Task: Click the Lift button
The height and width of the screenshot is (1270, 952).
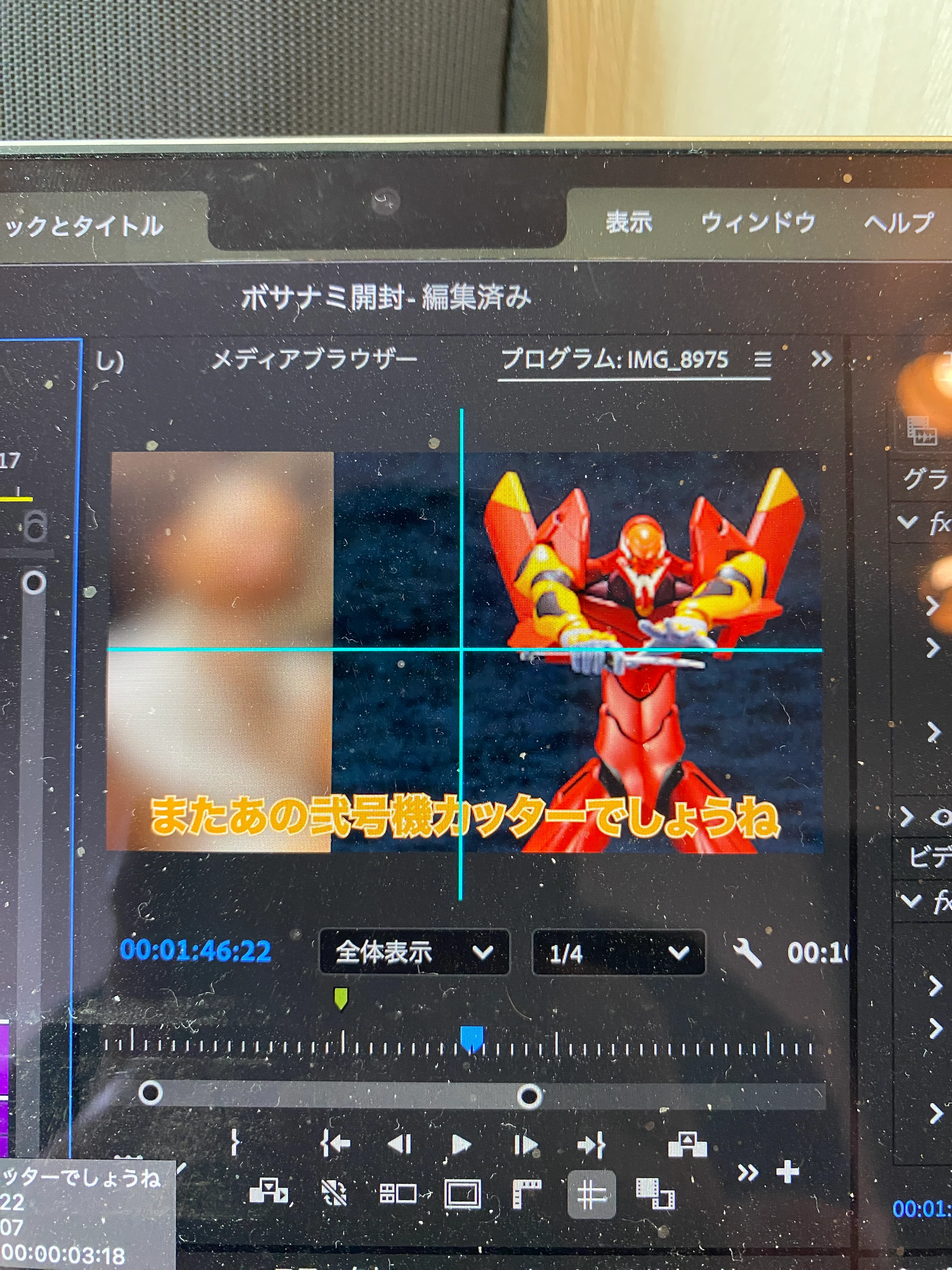Action: pos(688,1144)
